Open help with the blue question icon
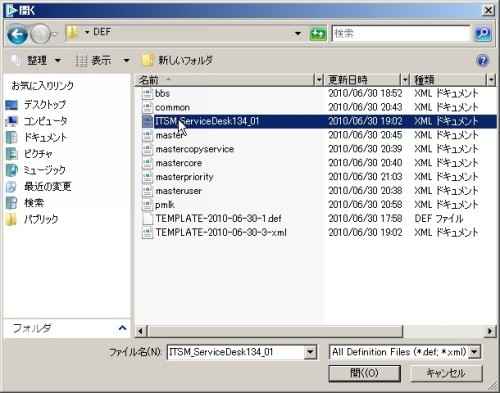The width and height of the screenshot is (500, 393). pyautogui.click(x=483, y=61)
